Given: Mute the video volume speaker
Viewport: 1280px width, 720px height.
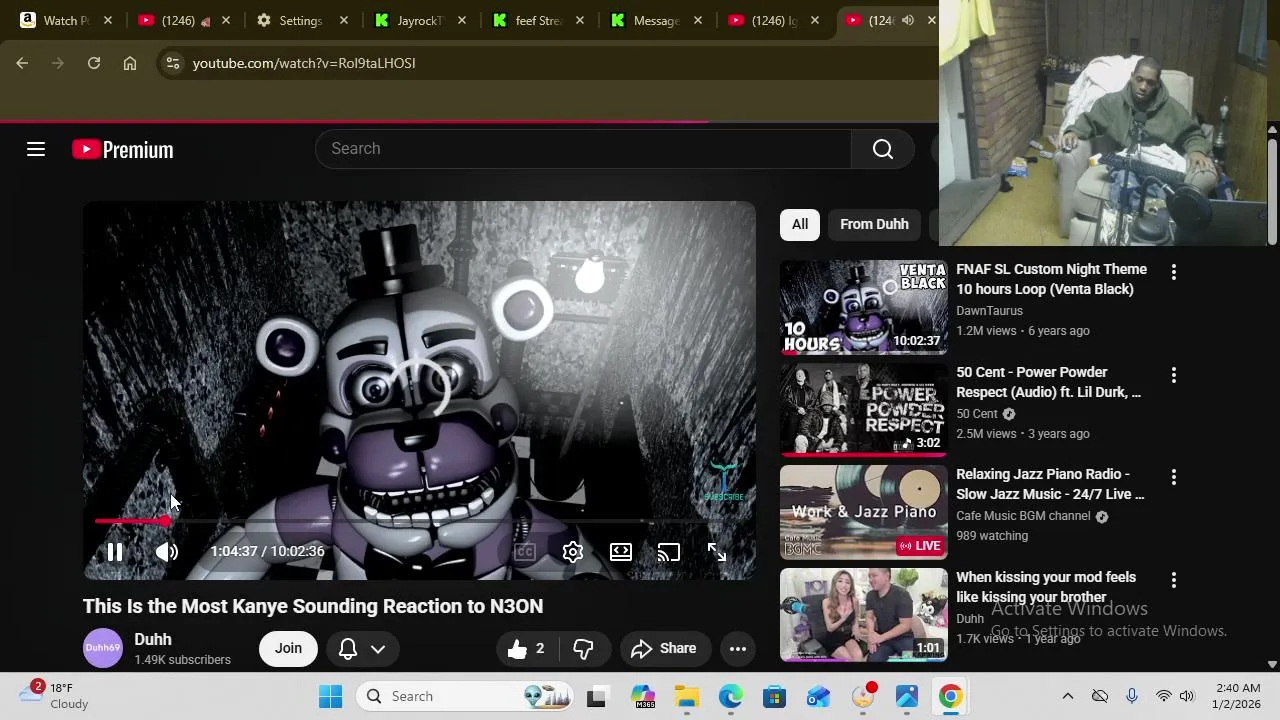Looking at the screenshot, I should point(167,552).
